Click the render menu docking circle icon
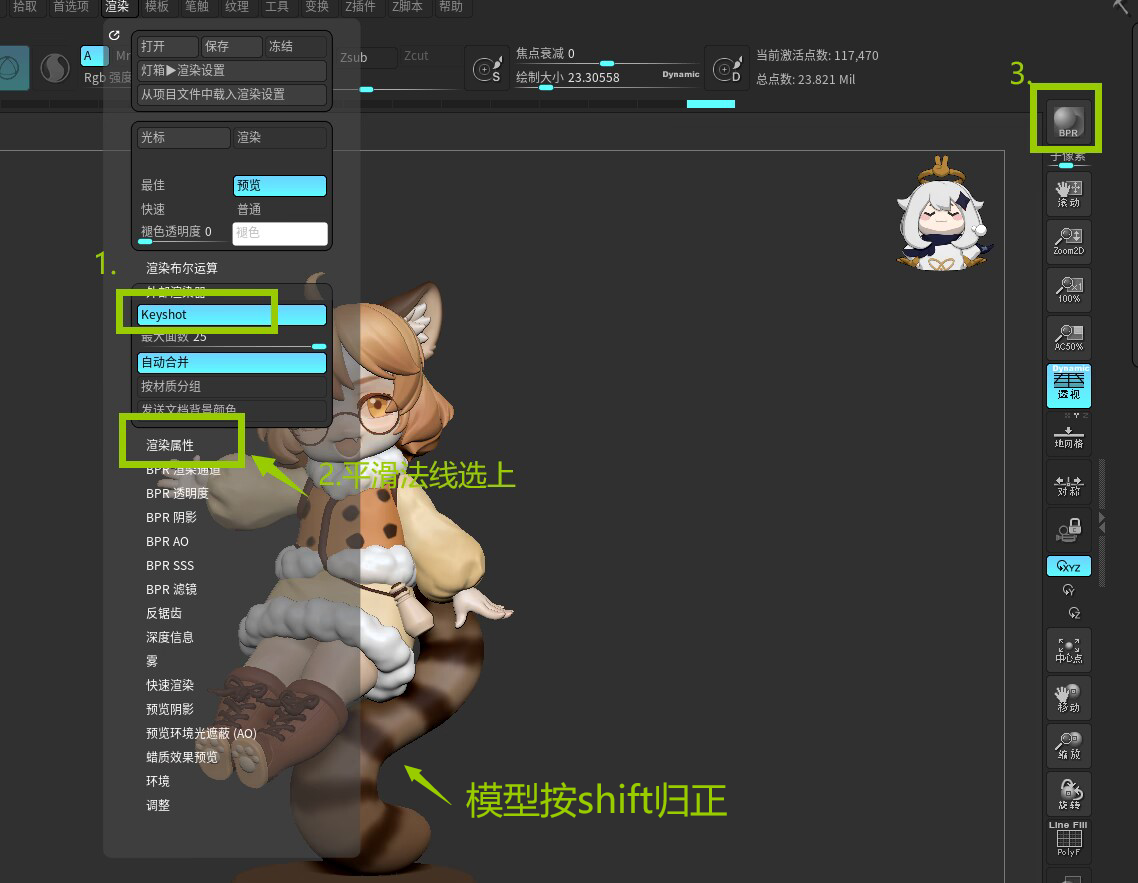Image resolution: width=1138 pixels, height=883 pixels. tap(114, 35)
